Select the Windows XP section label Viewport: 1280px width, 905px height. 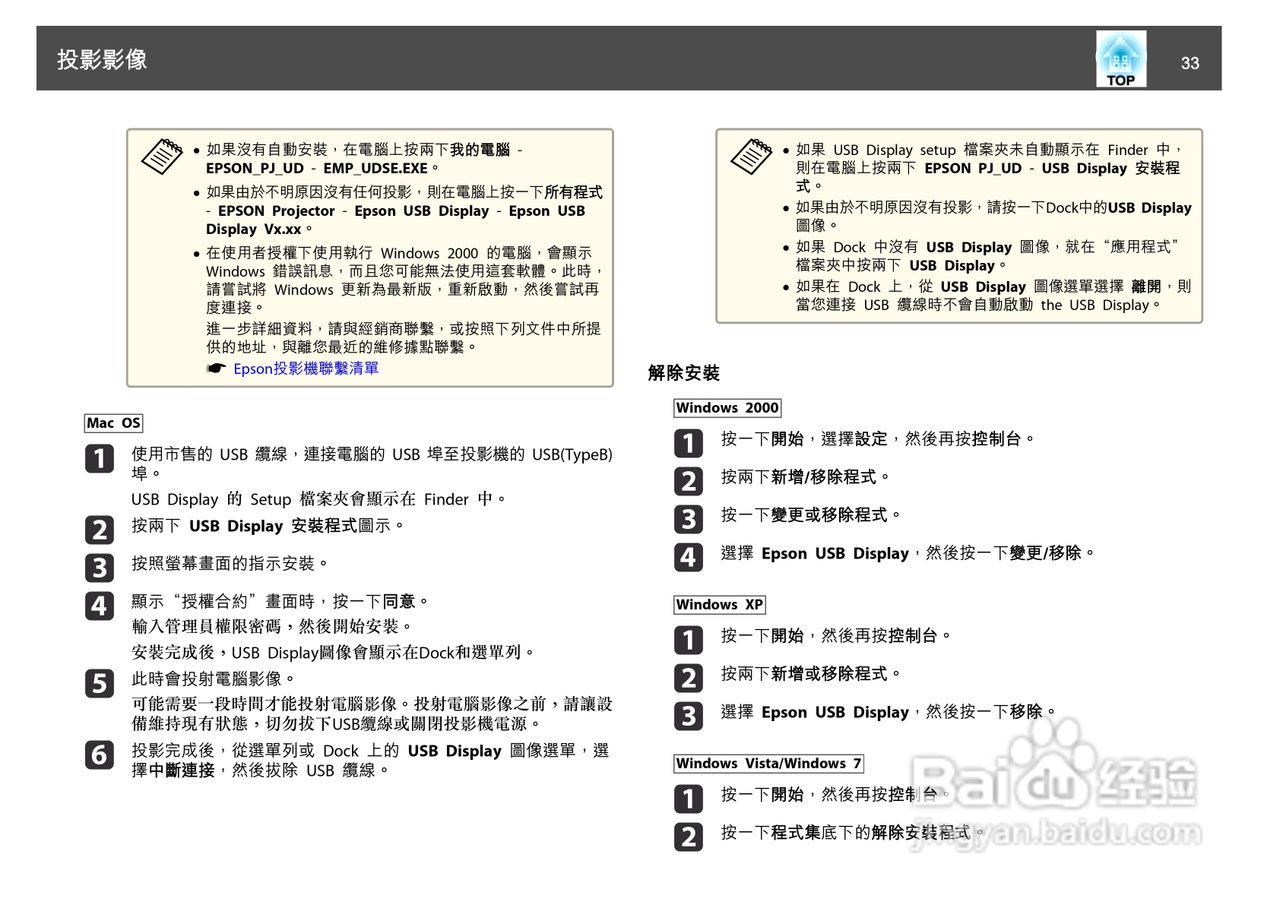click(x=720, y=604)
